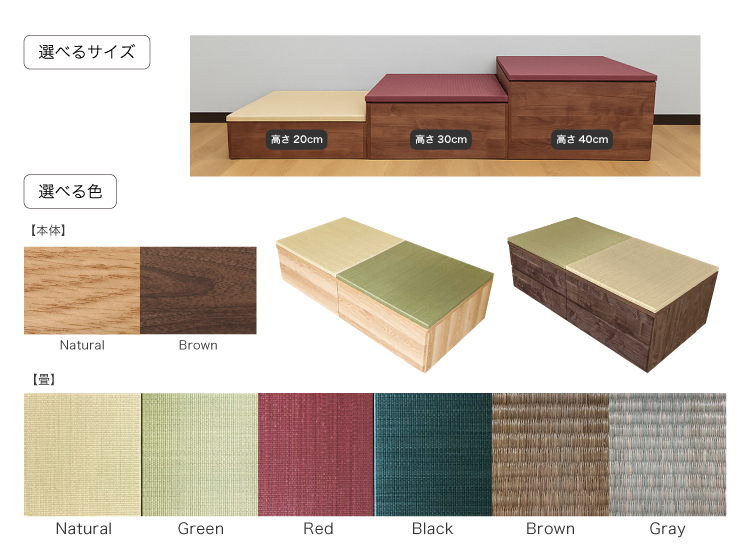Click the 【本体】 section heading
The image size is (750, 560).
point(48,231)
